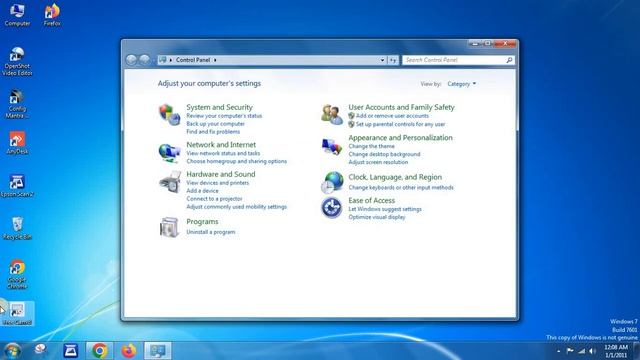Select the Firefox desktop shortcut

(x=52, y=15)
